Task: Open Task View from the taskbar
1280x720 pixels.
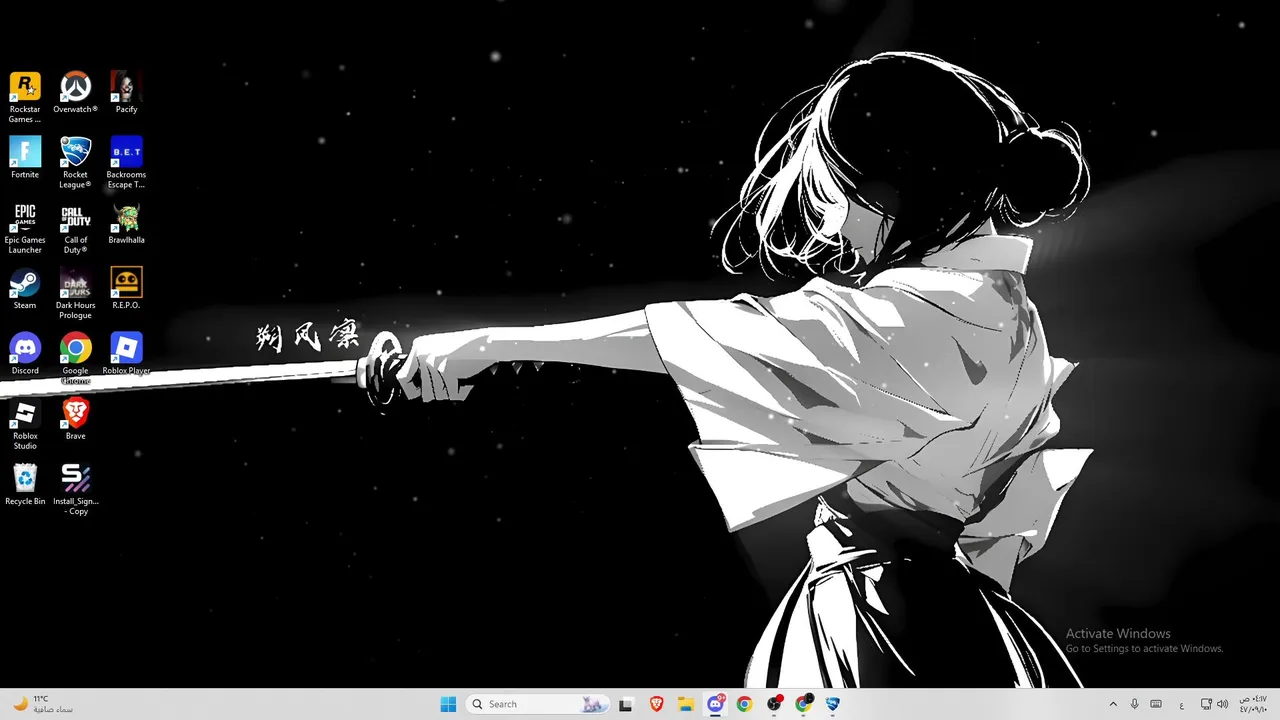Action: point(626,704)
